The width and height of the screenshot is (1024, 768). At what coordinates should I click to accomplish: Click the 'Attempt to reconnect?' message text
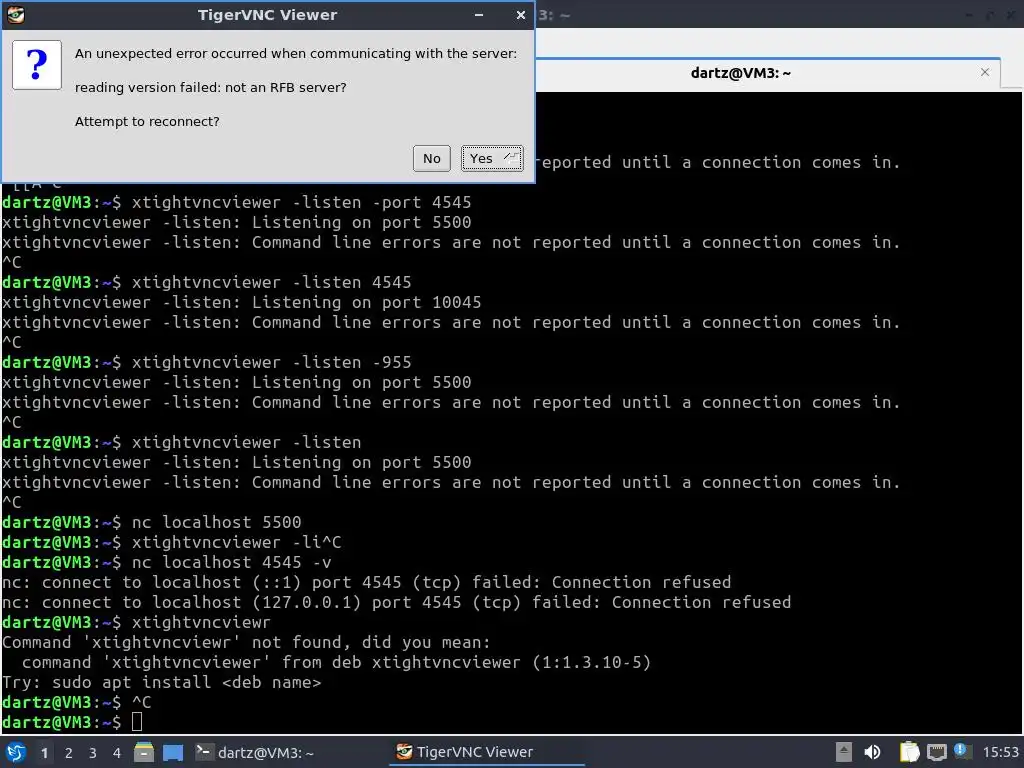click(x=147, y=121)
